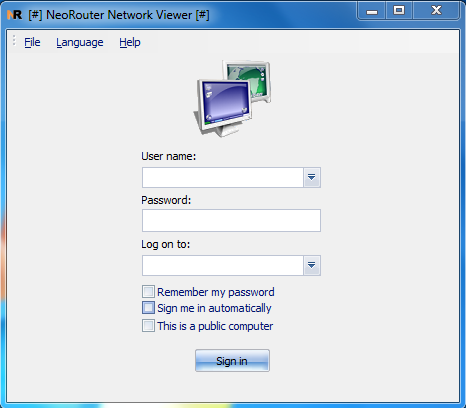Open the Language menu
466x408 pixels.
coord(80,42)
